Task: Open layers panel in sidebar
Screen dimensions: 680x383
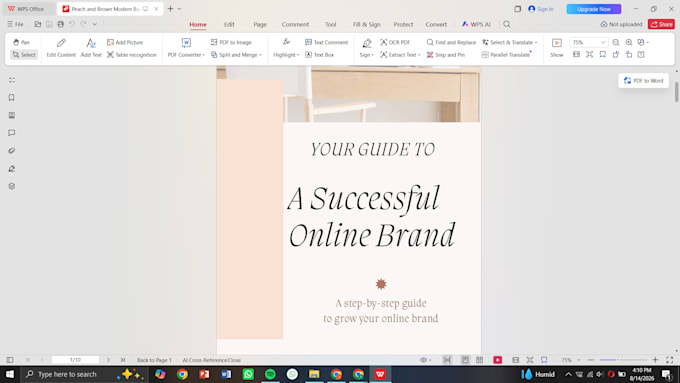Action: 12,186
